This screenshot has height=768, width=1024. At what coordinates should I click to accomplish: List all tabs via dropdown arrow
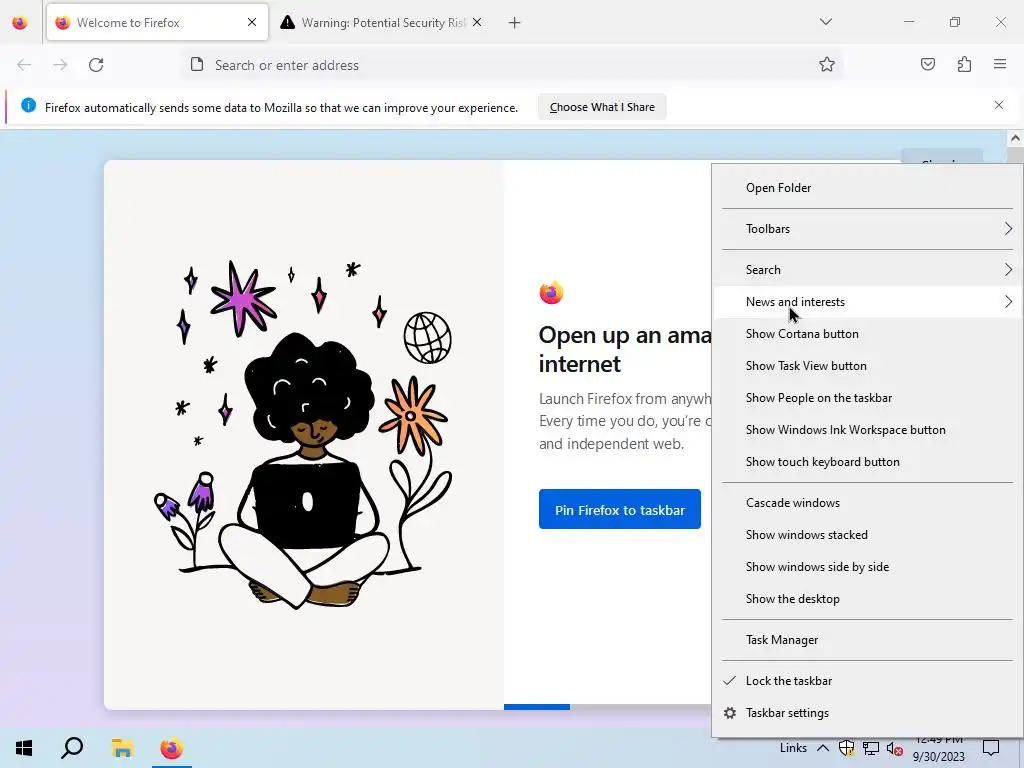(x=825, y=22)
